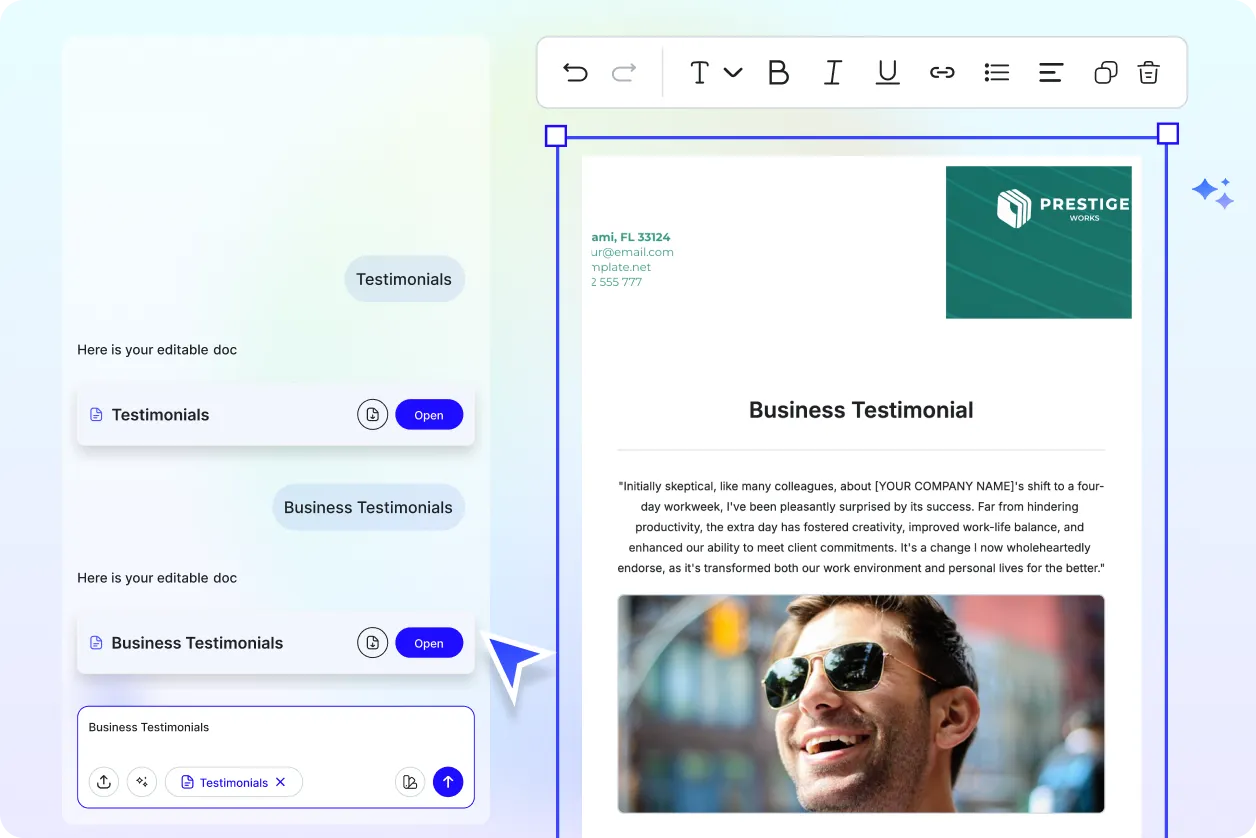Viewport: 1256px width, 838px height.
Task: Select the smiling man photo
Action: click(860, 703)
